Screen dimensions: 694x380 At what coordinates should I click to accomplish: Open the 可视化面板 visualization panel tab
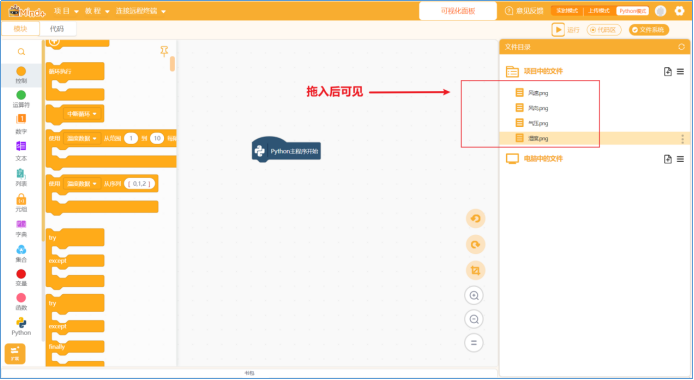[x=458, y=11]
